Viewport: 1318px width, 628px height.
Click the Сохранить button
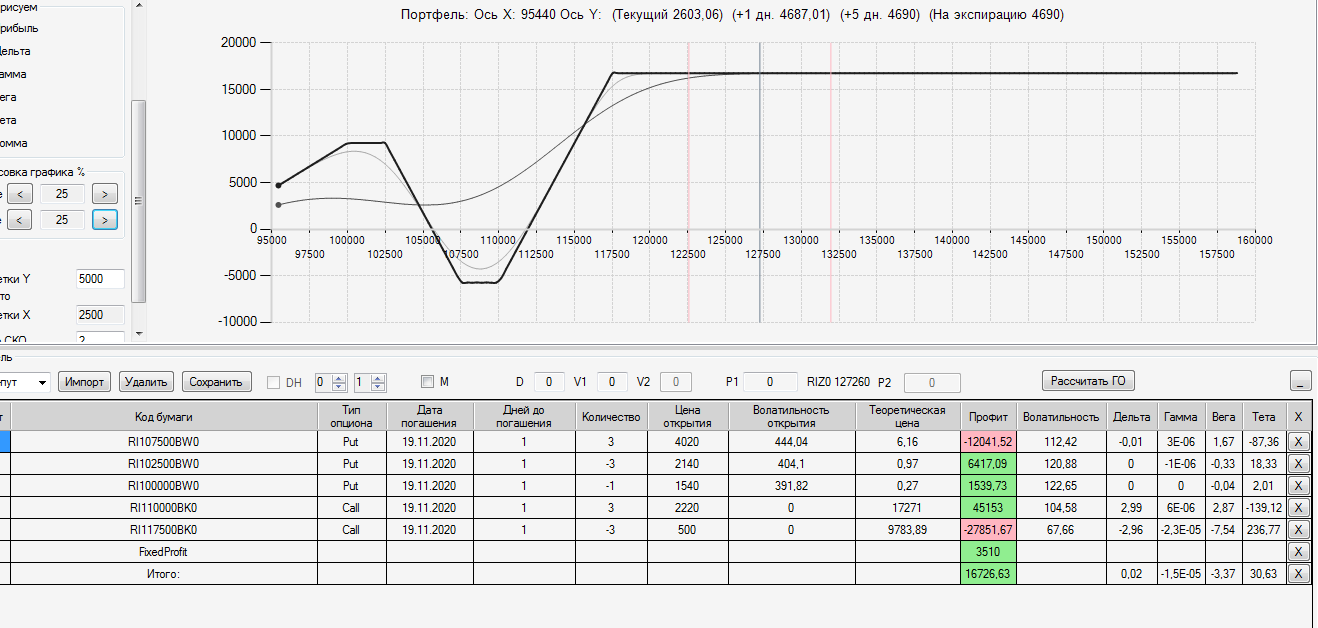[x=216, y=381]
